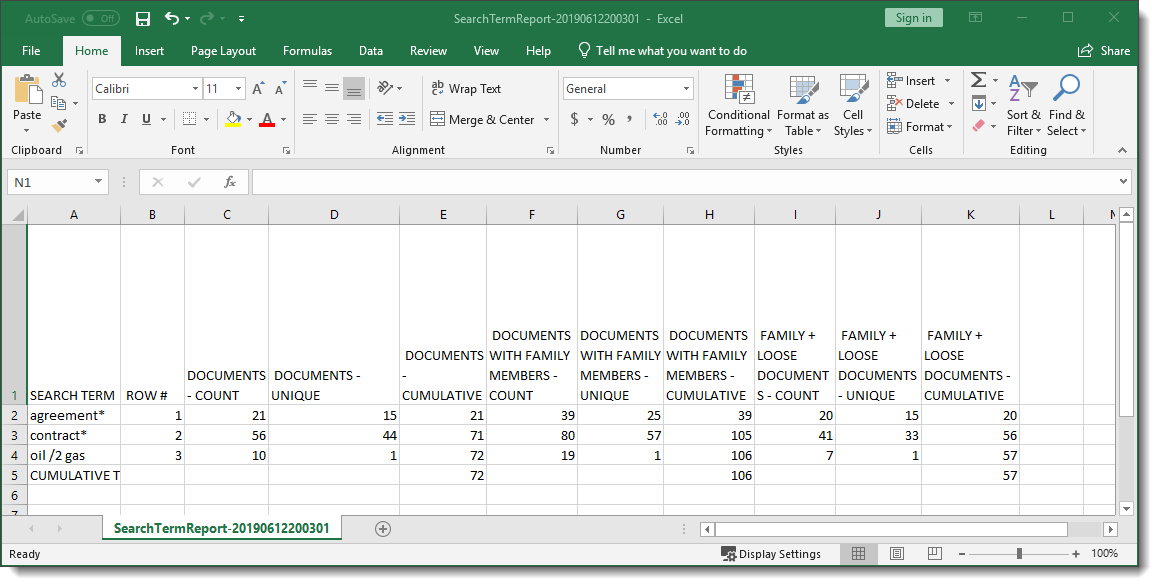Open the font name dropdown (Calibri)
This screenshot has width=1159, height=587.
click(195, 89)
